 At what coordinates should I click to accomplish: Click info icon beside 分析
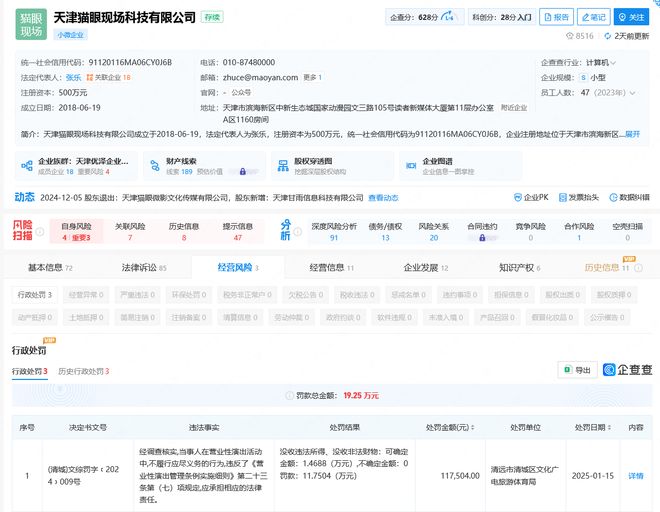(298, 232)
